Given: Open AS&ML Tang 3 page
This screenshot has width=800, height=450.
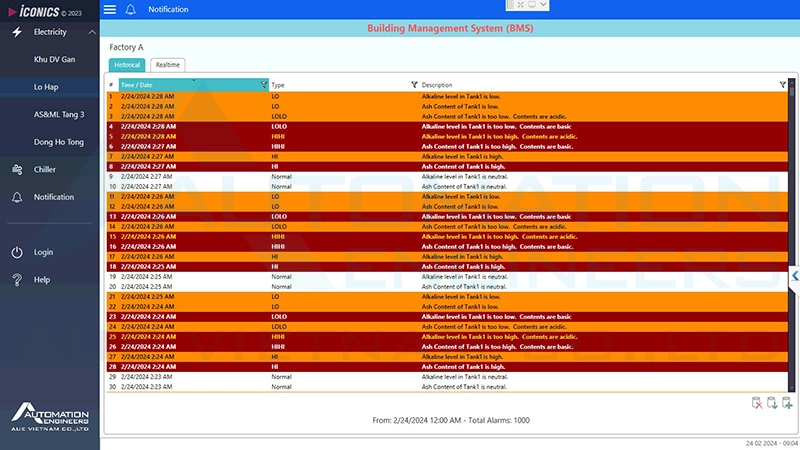Looking at the screenshot, I should (59, 115).
